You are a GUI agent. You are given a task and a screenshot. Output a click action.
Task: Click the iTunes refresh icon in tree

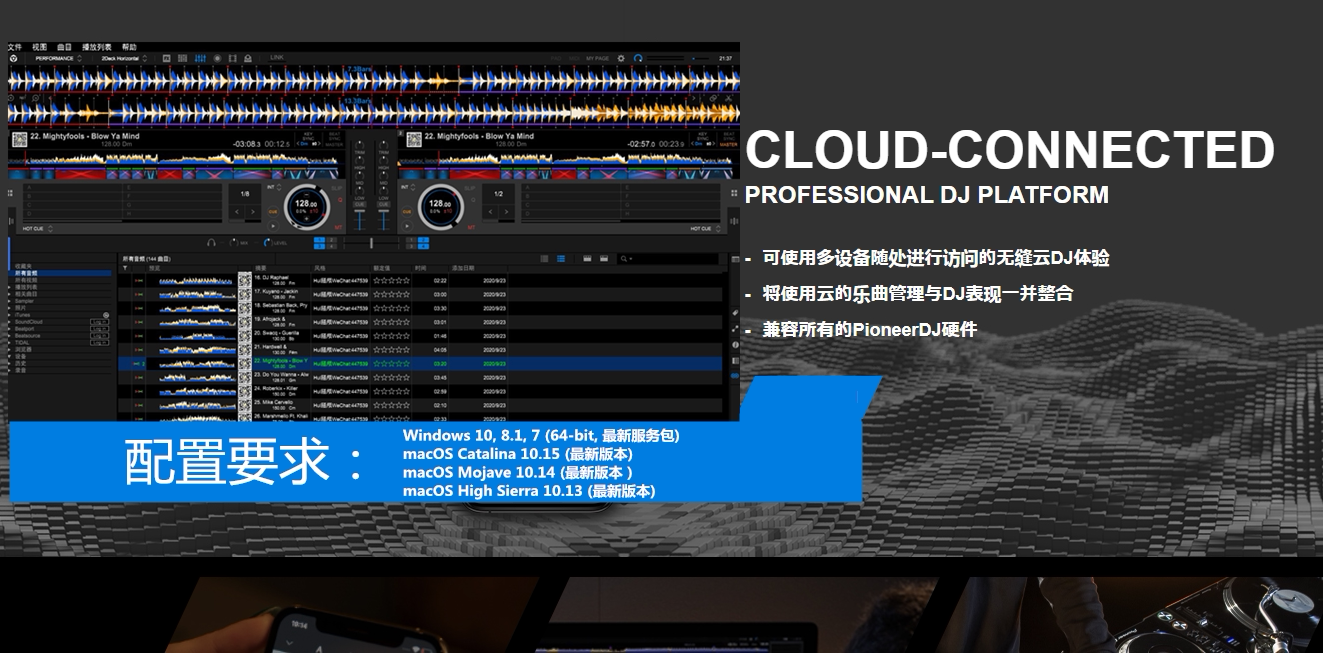[x=106, y=315]
